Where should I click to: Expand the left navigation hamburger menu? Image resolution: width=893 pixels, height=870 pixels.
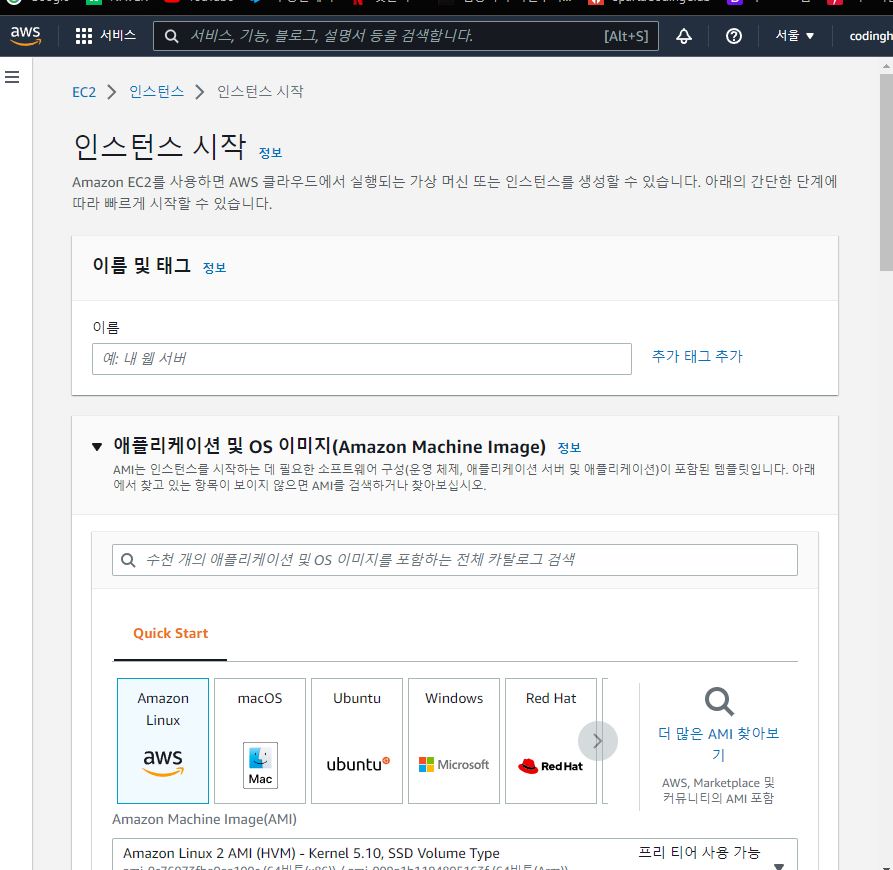click(x=12, y=77)
